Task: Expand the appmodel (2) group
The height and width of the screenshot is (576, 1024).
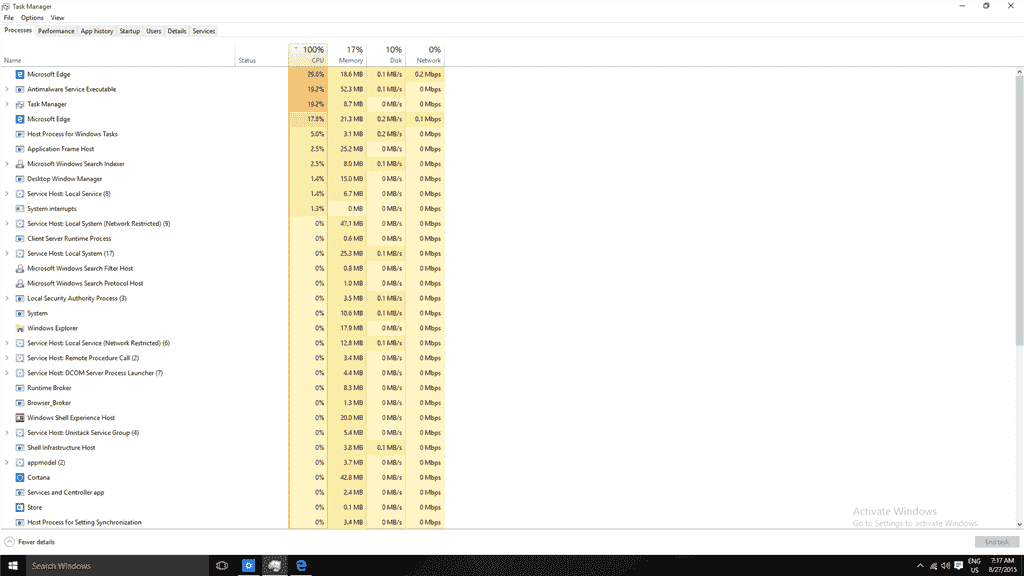Action: click(7, 462)
